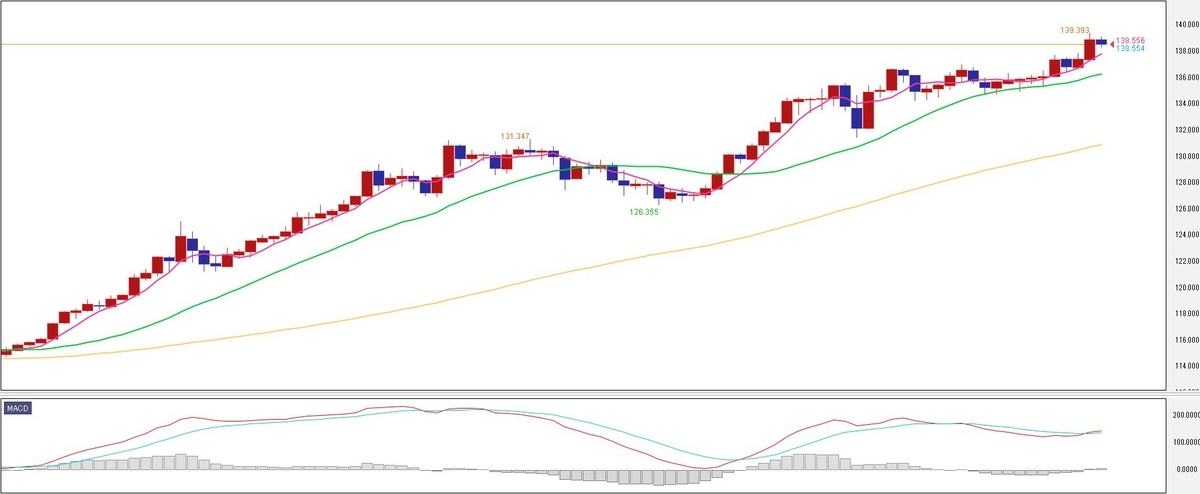The image size is (1200, 494).
Task: Click 100.0000 on the MACD axis
Action: (1185, 441)
